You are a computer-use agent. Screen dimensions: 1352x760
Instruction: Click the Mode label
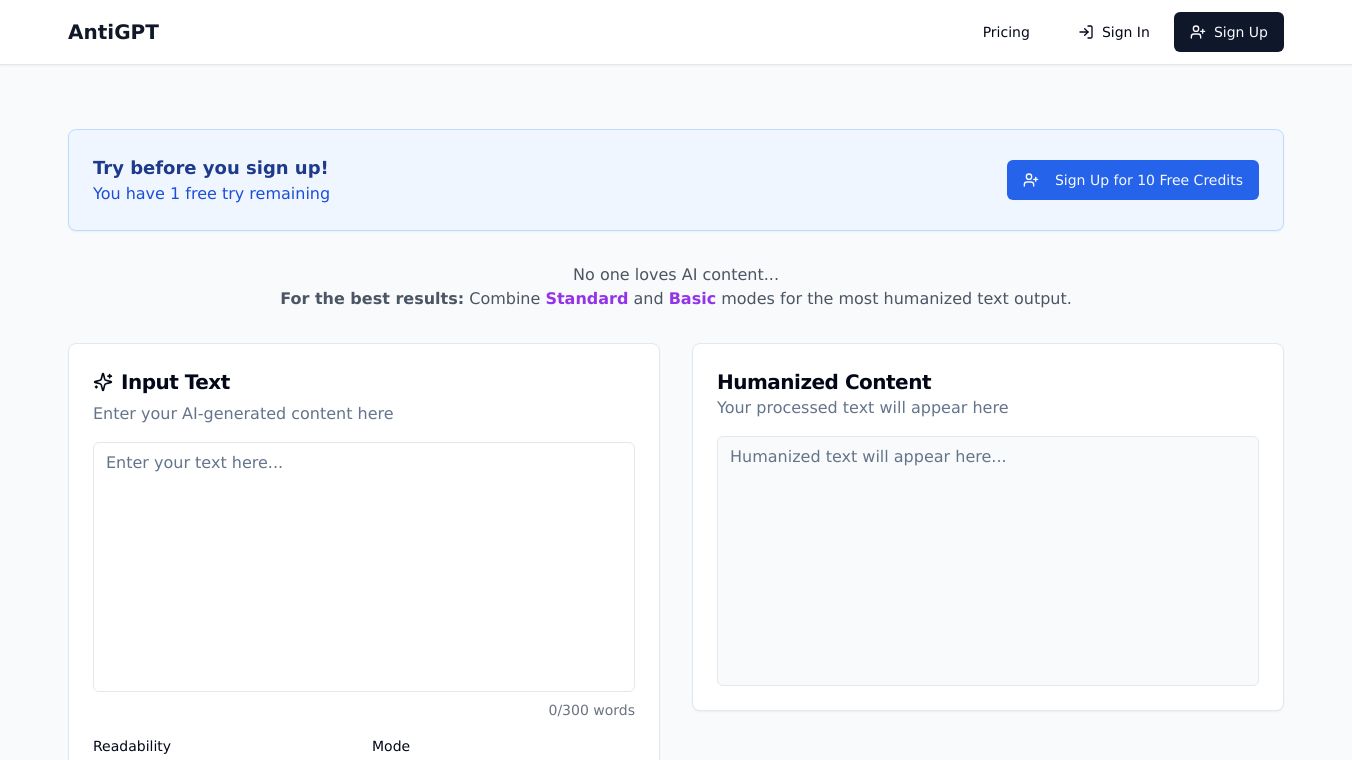click(391, 746)
